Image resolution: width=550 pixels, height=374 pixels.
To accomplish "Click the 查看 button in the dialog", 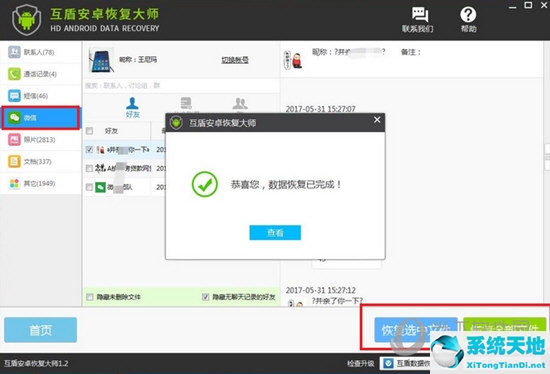I will point(275,233).
